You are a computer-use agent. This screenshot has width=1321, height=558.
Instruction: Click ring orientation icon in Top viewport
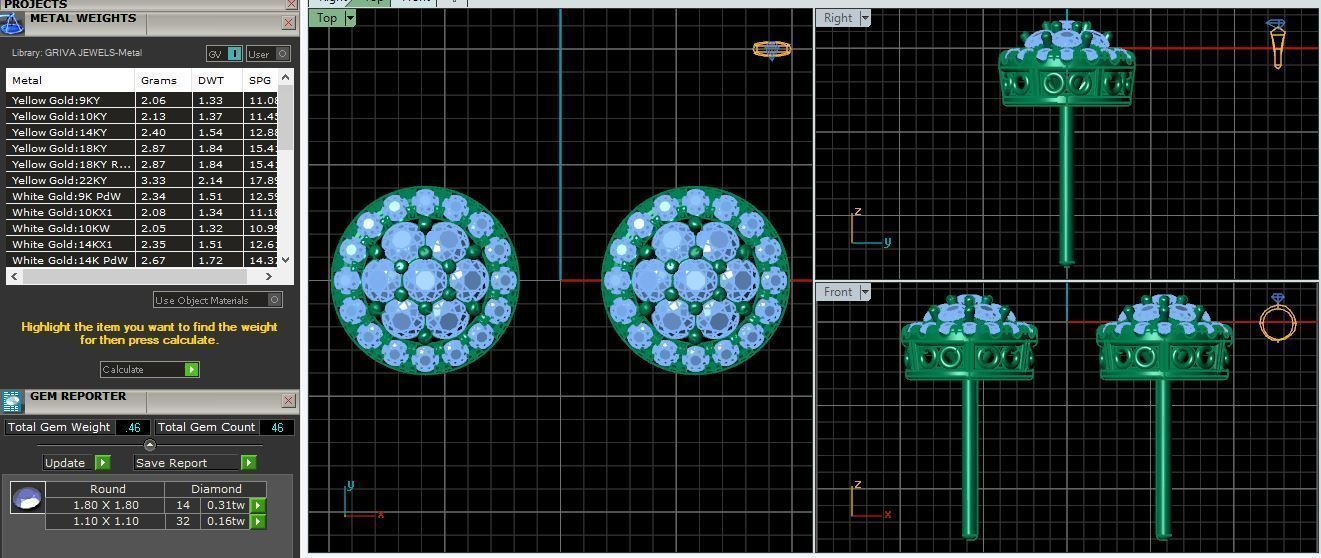click(x=771, y=49)
